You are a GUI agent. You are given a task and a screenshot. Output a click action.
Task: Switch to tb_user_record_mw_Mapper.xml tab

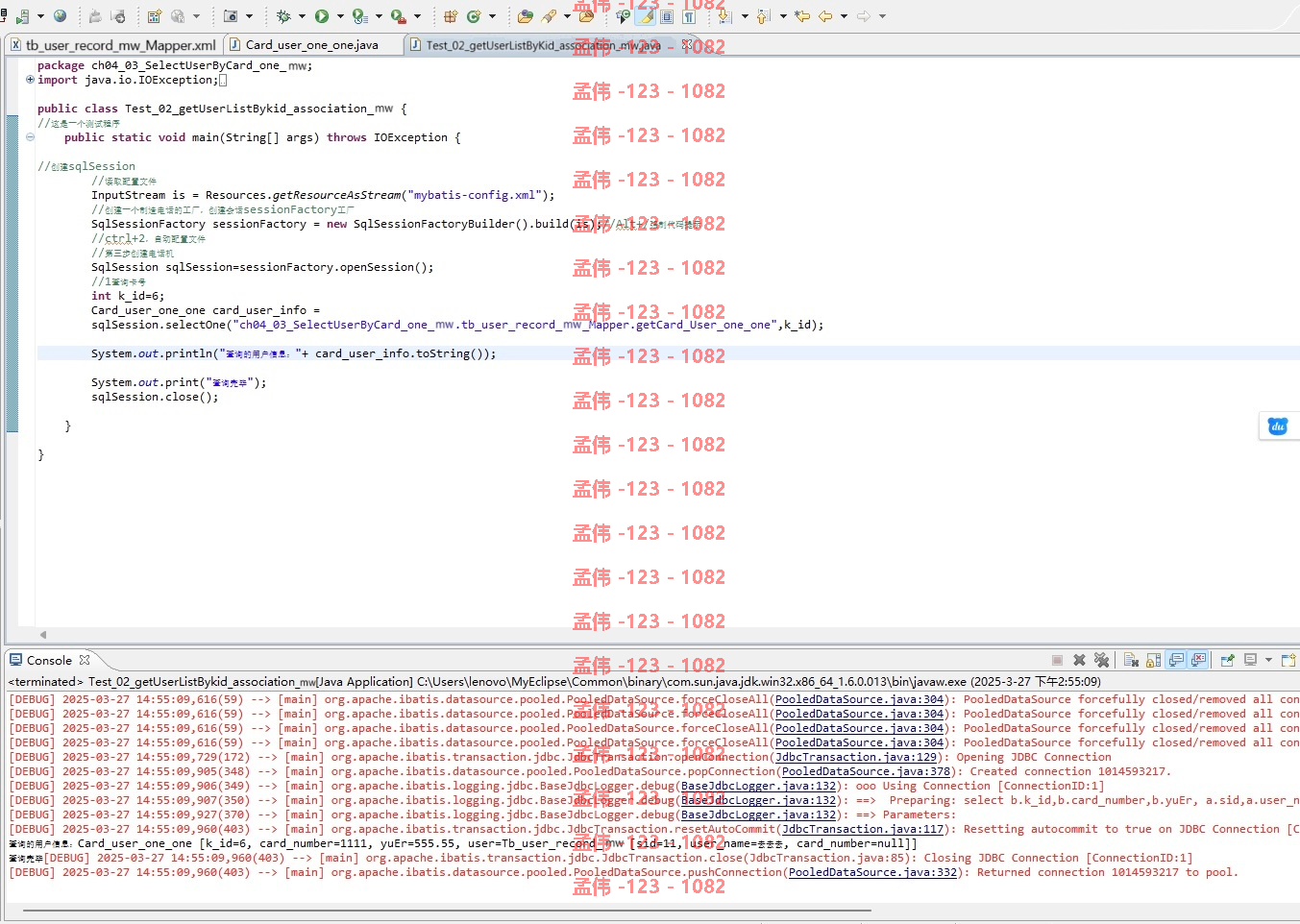[x=113, y=45]
